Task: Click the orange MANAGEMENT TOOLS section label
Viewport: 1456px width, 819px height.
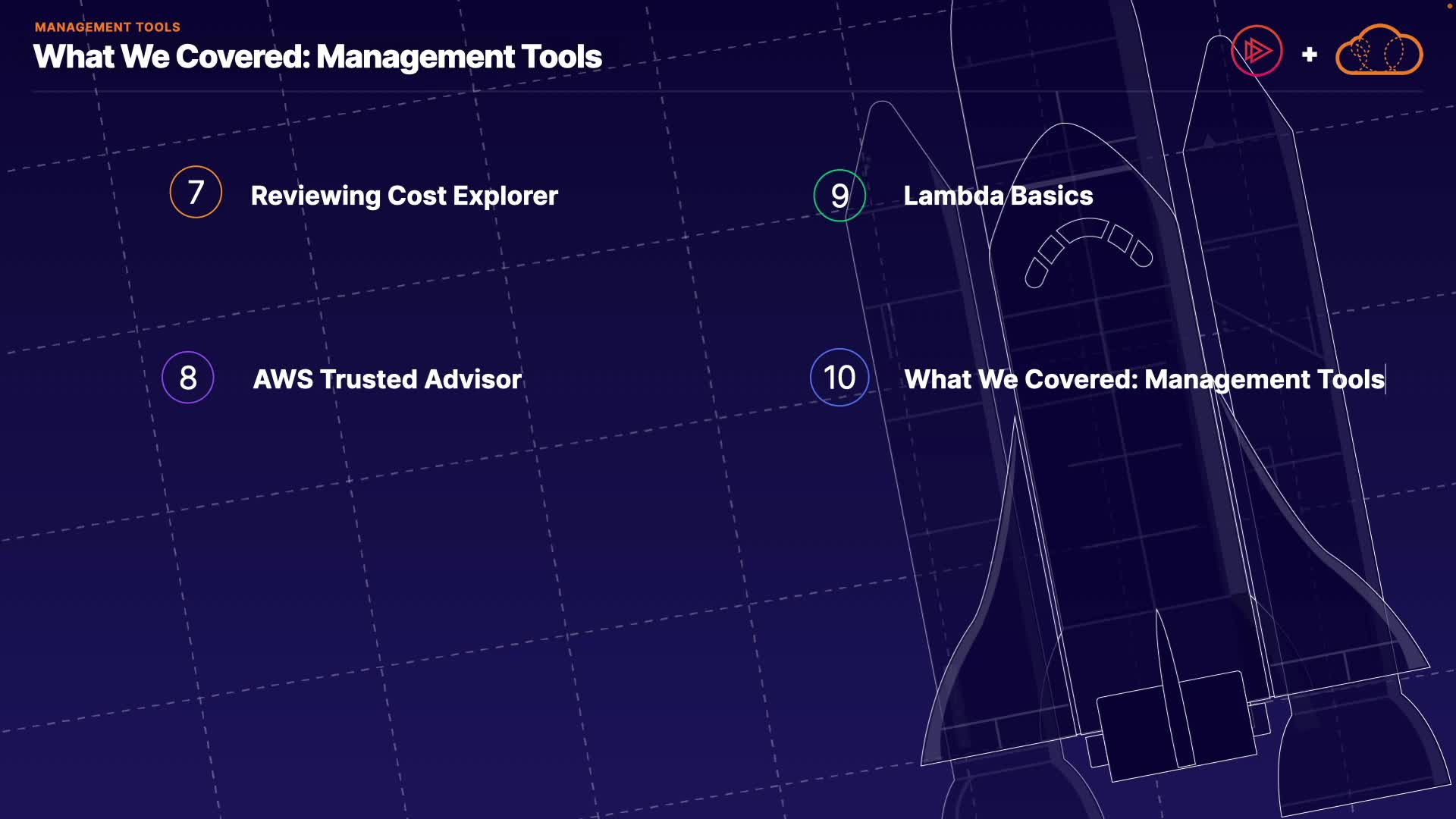Action: point(107,27)
